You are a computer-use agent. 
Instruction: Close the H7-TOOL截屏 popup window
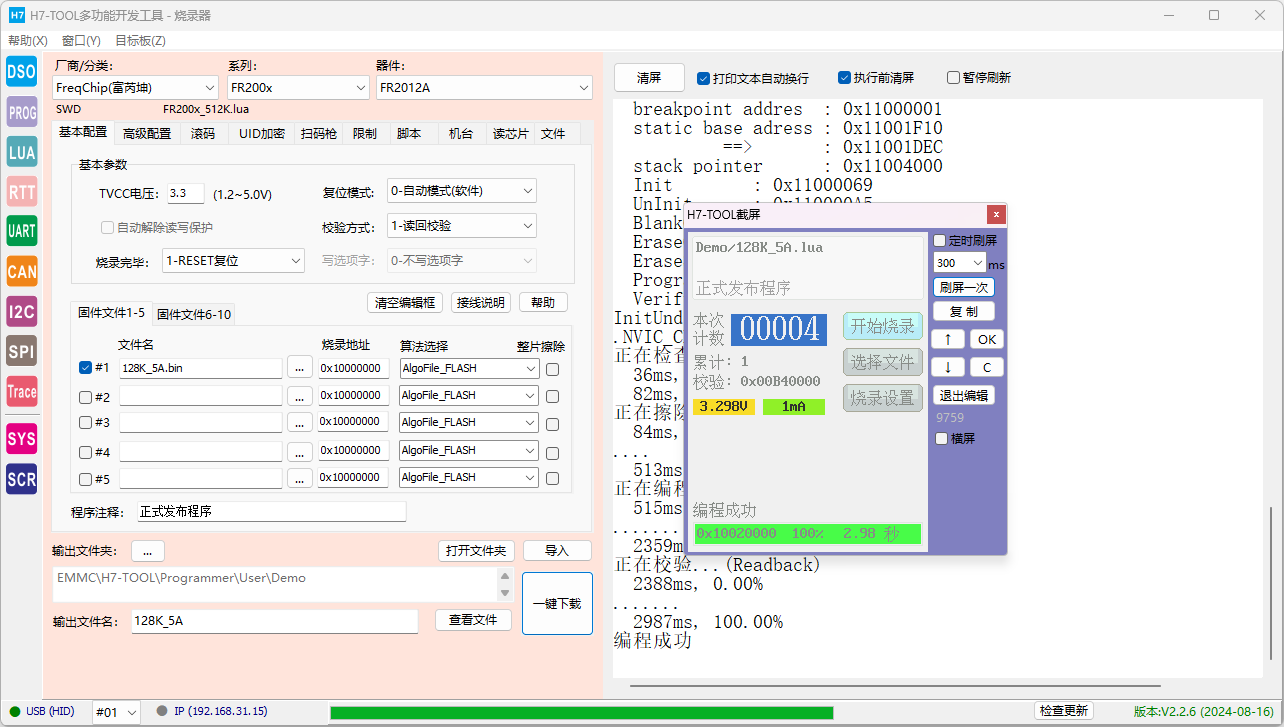[995, 214]
